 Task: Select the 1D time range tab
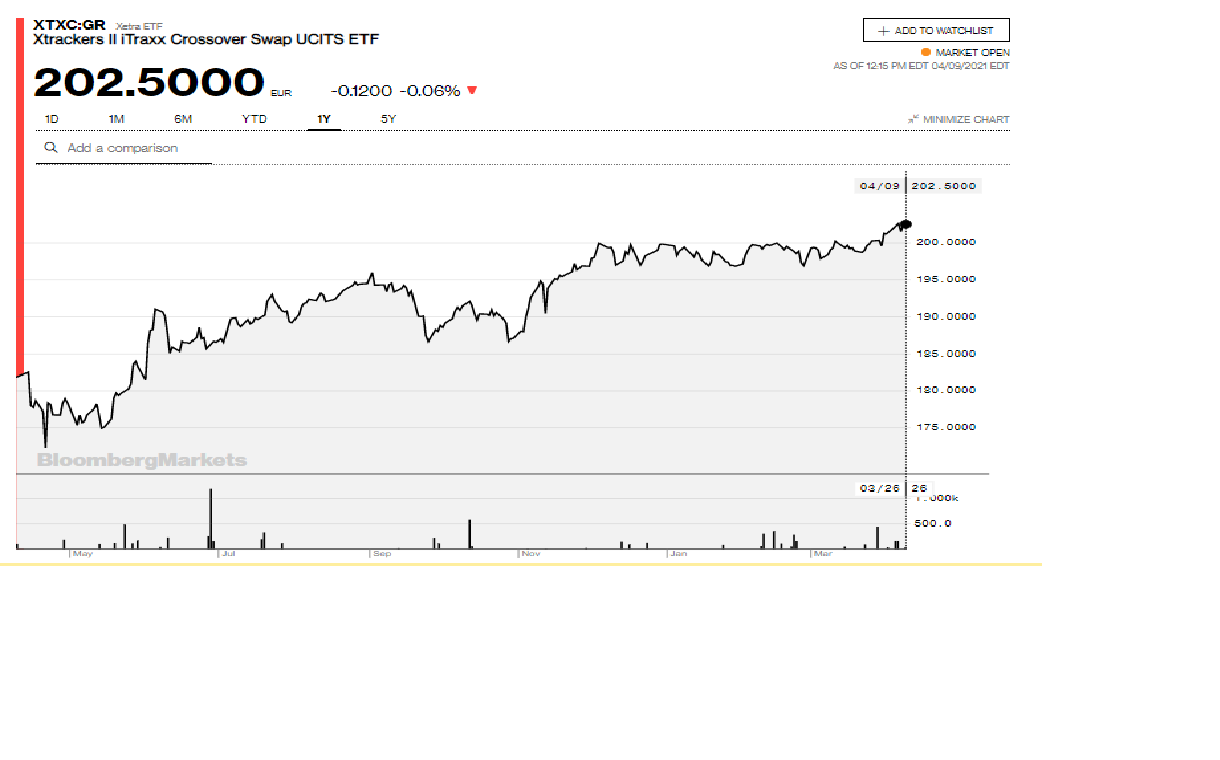(x=51, y=119)
